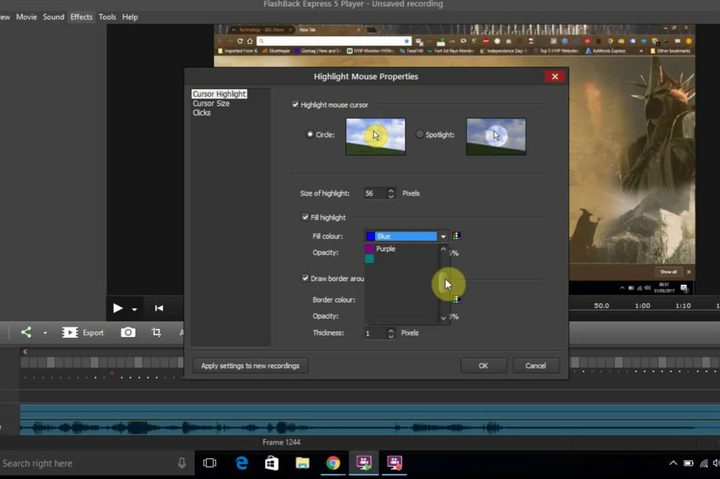This screenshot has width=720, height=479.
Task: Click the Spotlight preview thumbnail
Action: click(496, 136)
